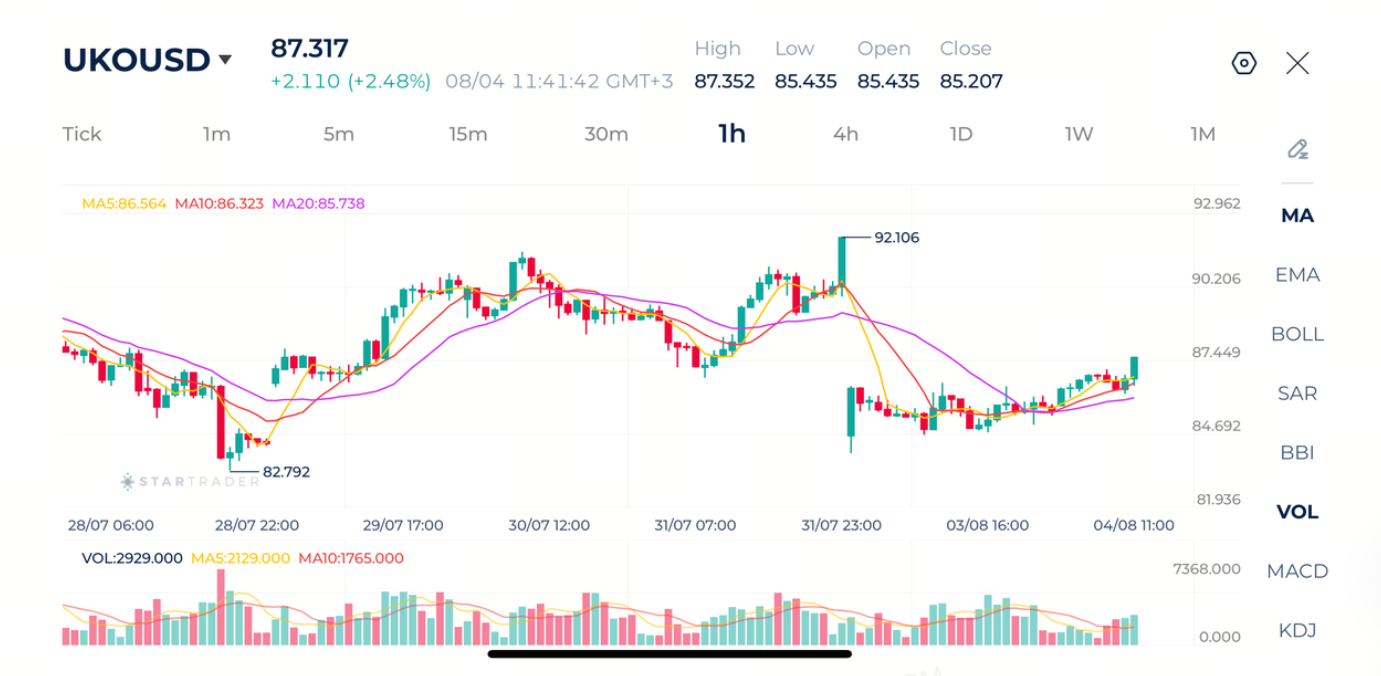Select the 1M monthly timeframe
The height and width of the screenshot is (676, 1381).
pos(1203,134)
